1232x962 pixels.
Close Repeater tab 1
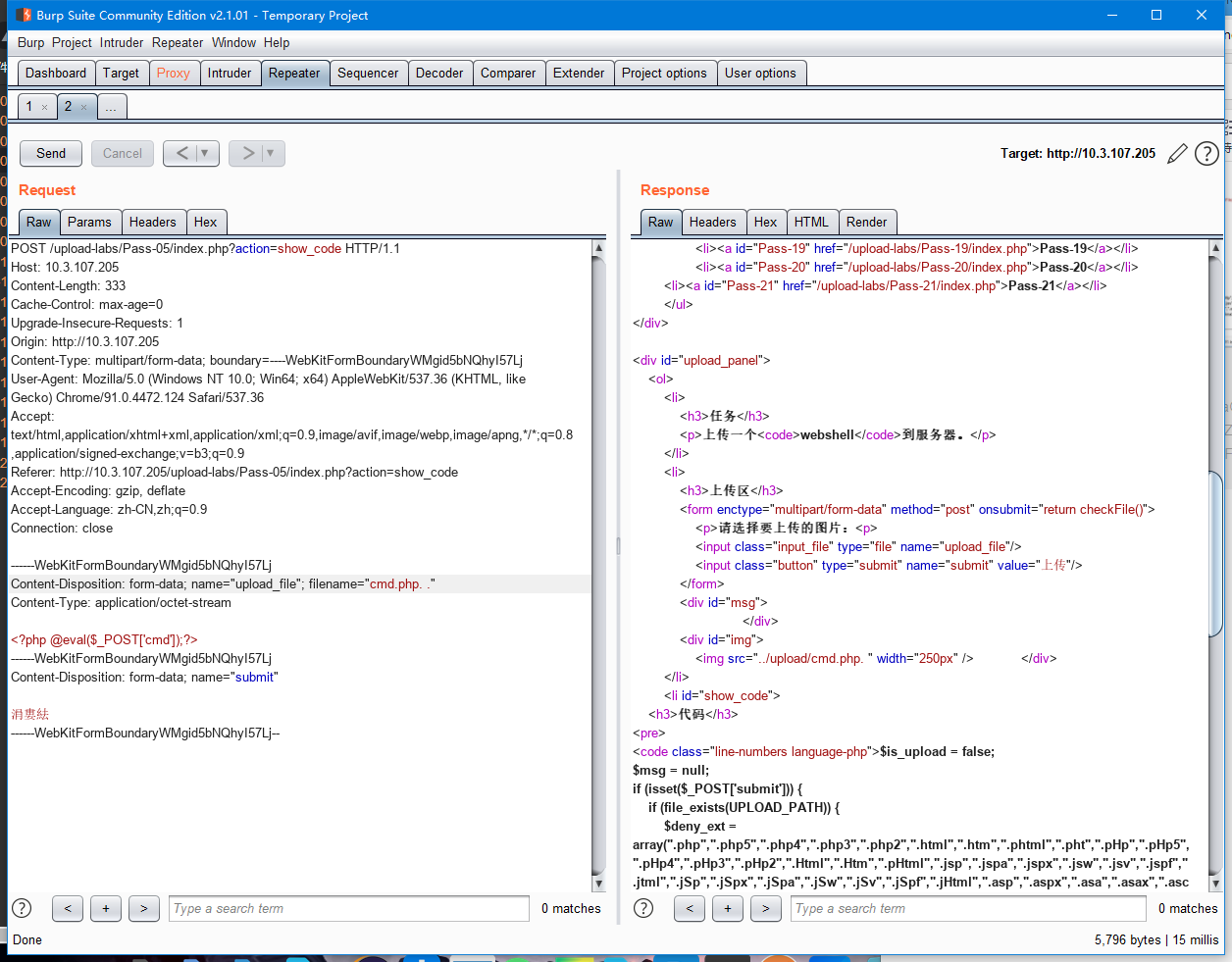tap(44, 107)
